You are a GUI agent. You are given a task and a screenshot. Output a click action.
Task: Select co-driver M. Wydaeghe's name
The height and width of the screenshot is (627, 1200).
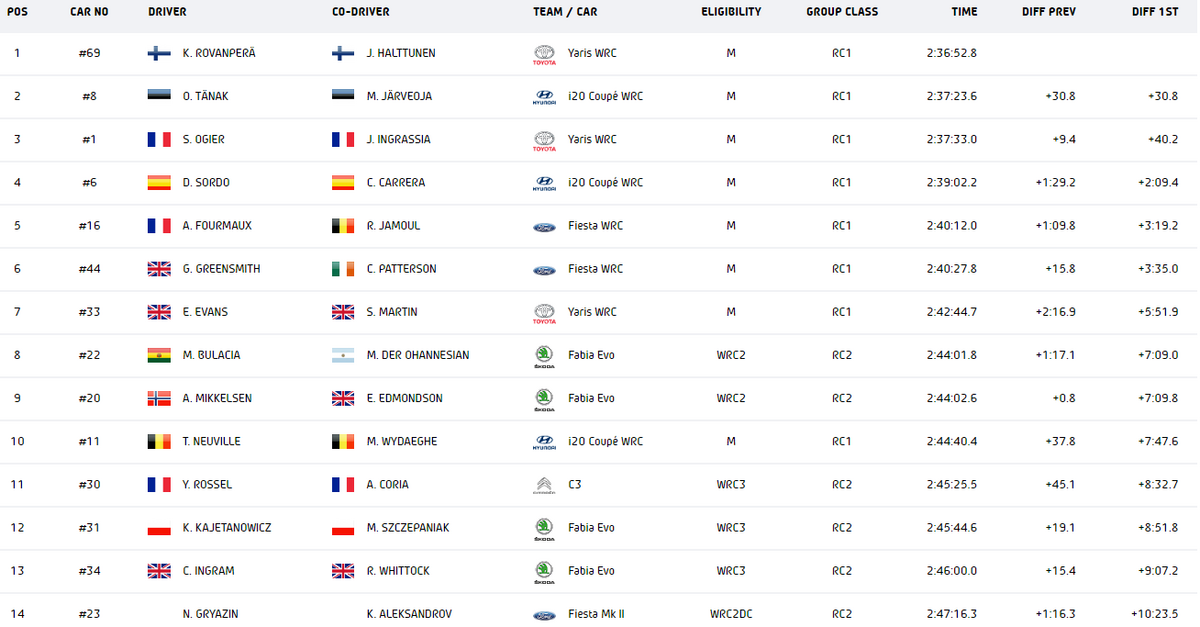point(399,441)
